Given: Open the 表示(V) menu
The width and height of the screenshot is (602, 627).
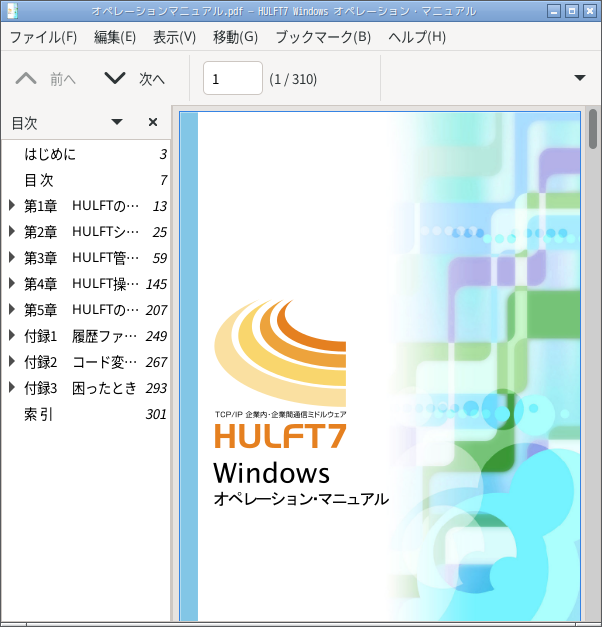Looking at the screenshot, I should coord(175,37).
